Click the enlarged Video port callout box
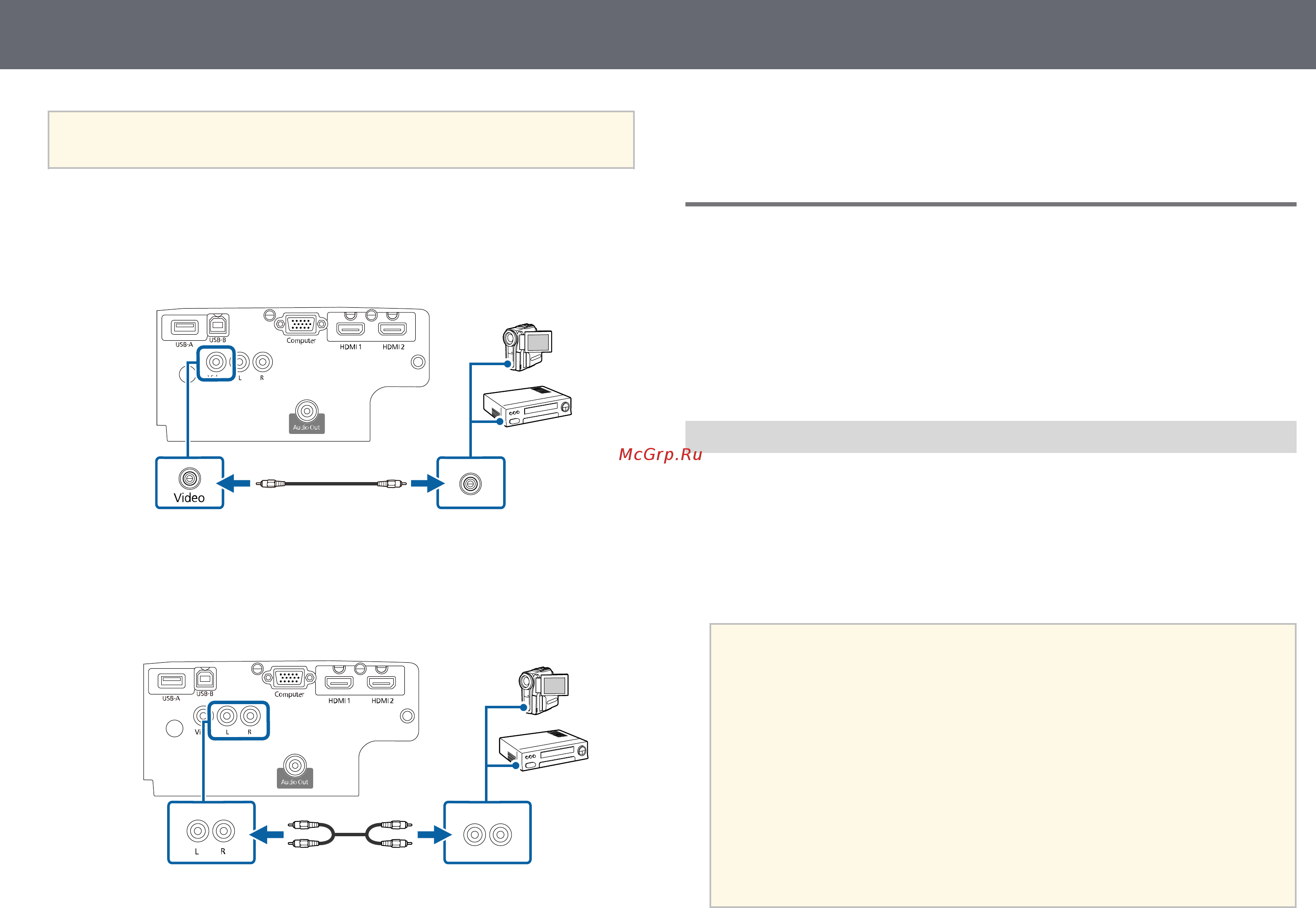The image size is (1316, 908). (x=190, y=482)
